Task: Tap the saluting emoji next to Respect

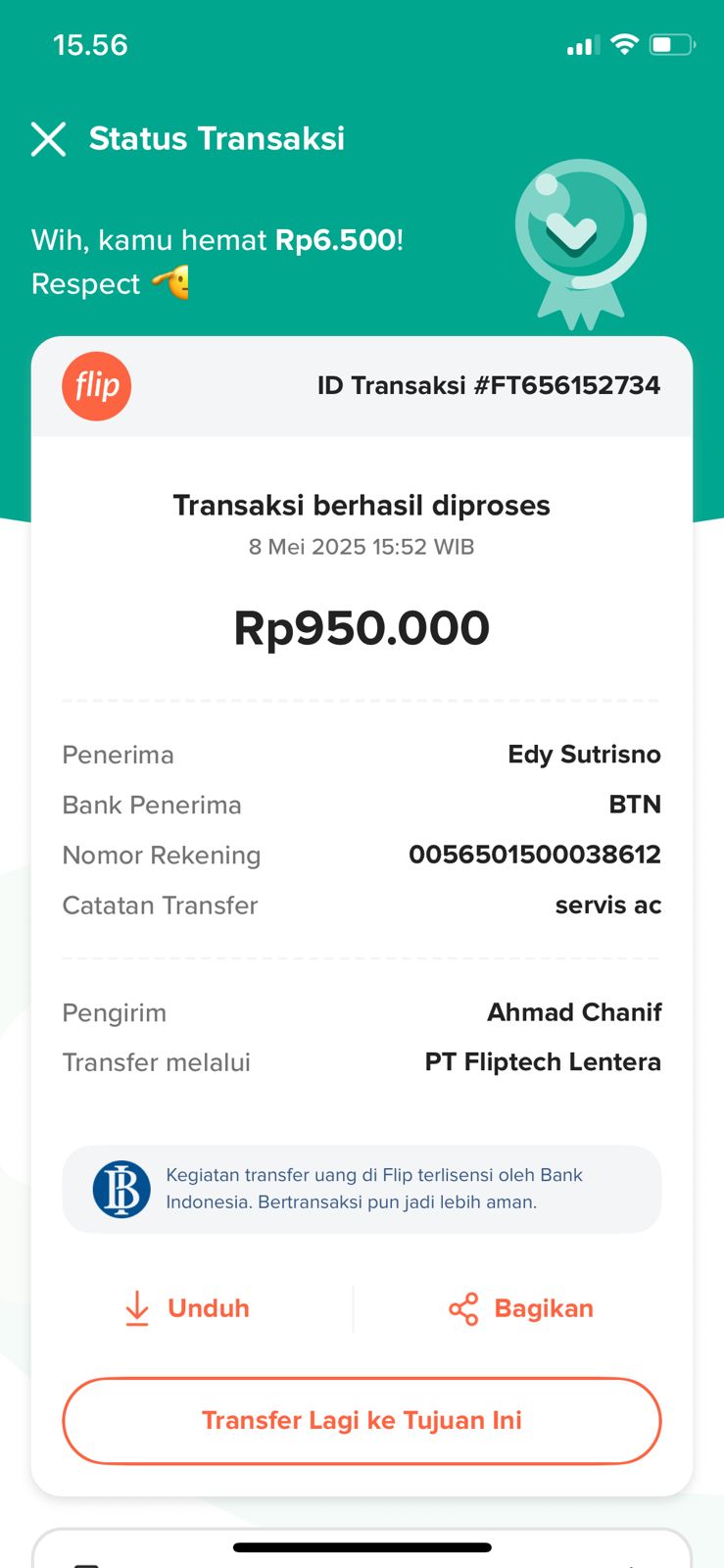Action: pos(170,283)
